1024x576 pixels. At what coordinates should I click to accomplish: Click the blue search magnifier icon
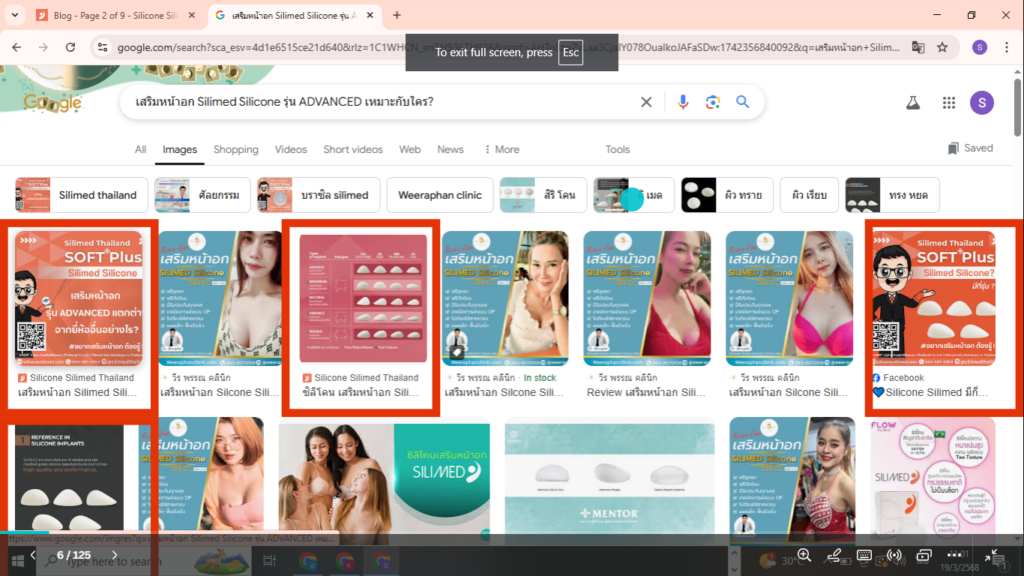743,102
